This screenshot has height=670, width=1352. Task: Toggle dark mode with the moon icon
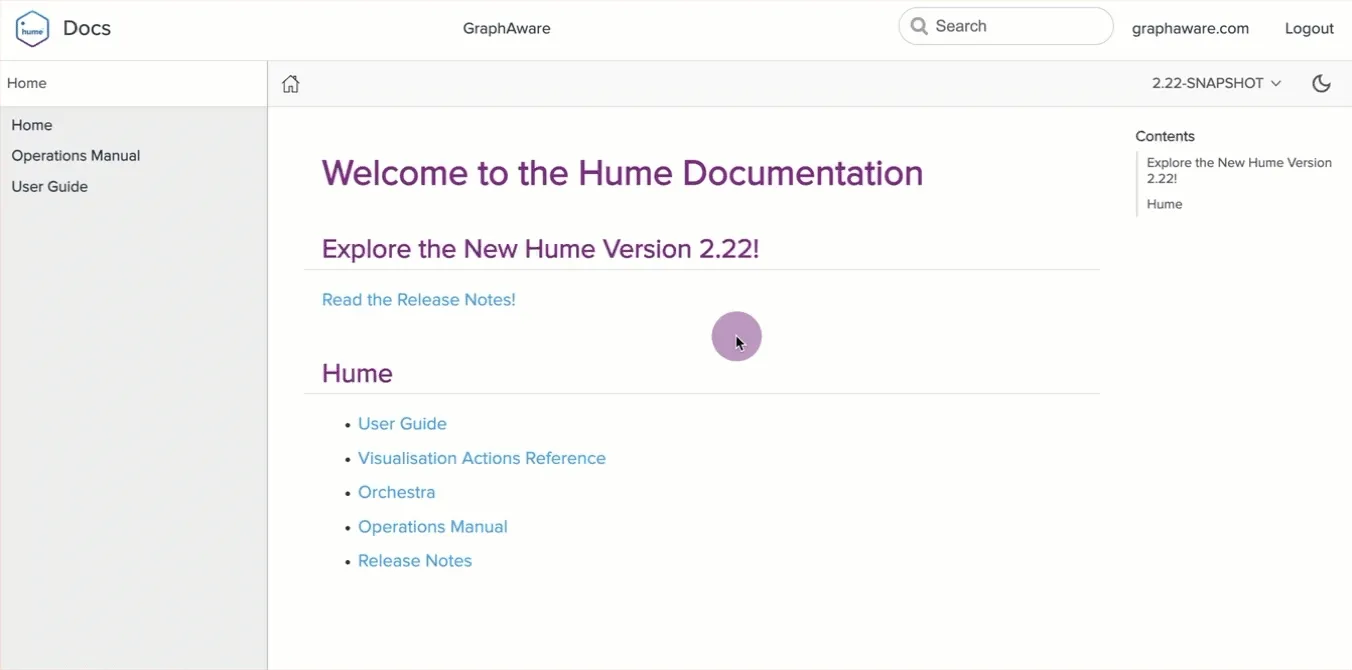click(x=1321, y=84)
